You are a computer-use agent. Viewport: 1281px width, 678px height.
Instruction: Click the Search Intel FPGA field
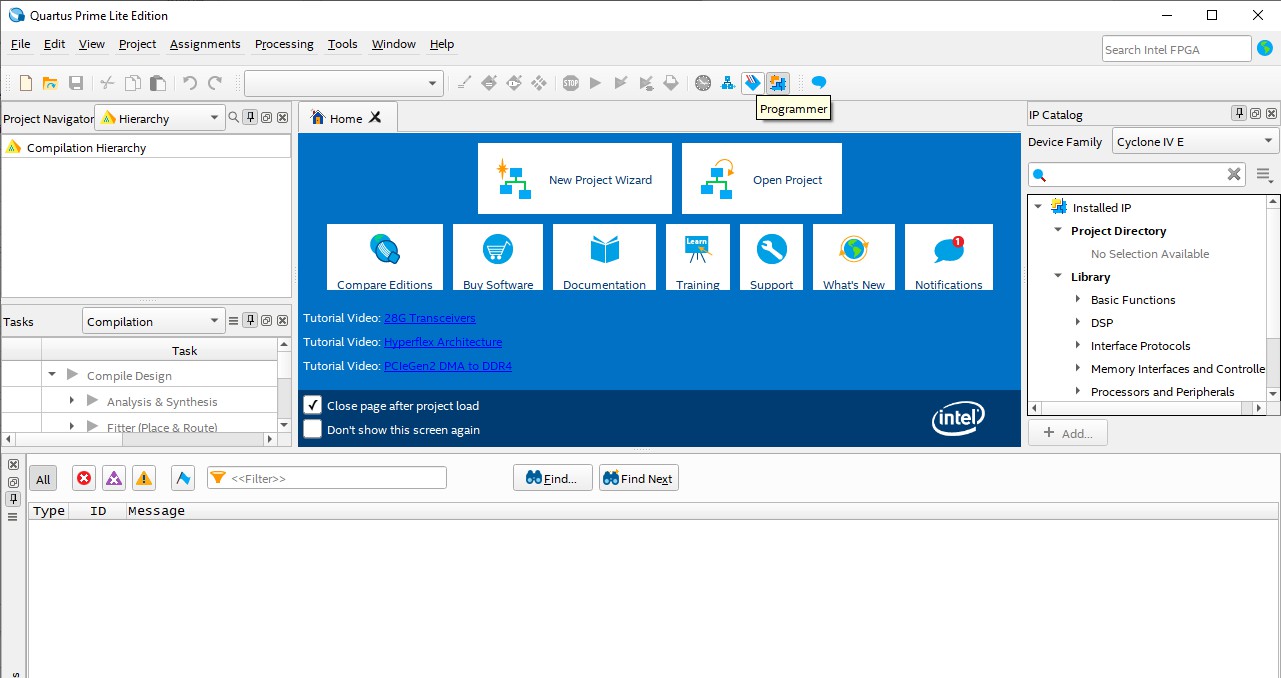click(1177, 49)
